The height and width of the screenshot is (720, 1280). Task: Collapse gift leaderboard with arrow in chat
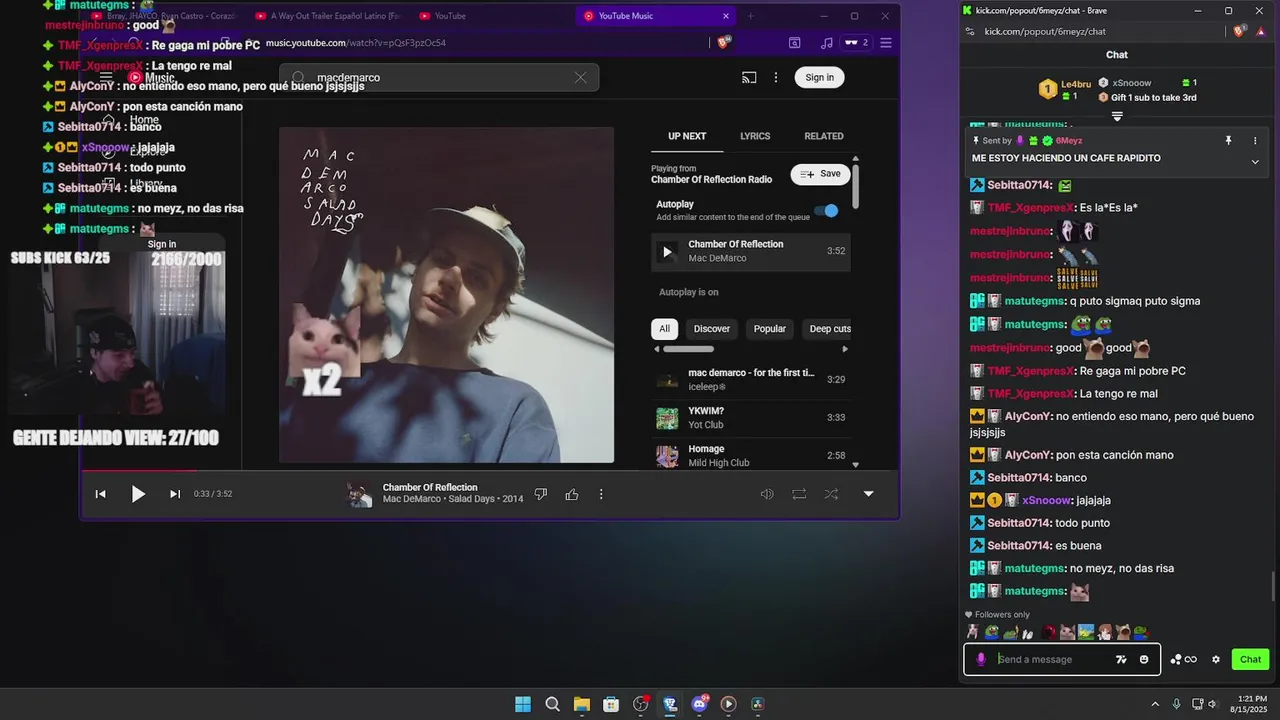point(1117,116)
